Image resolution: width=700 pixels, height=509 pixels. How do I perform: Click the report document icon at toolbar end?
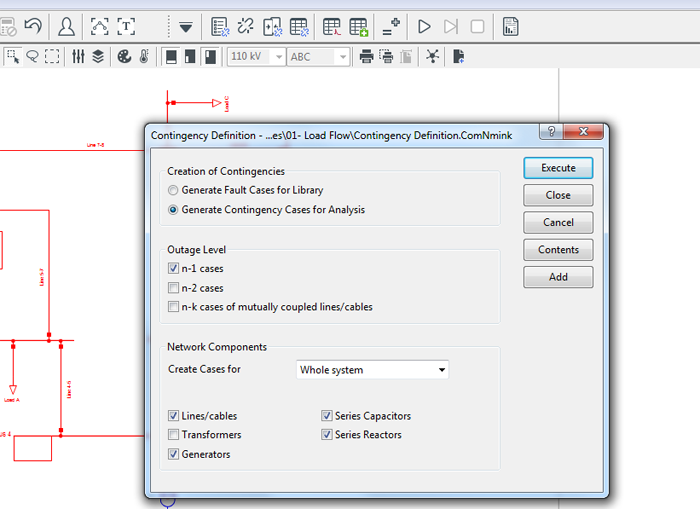click(510, 26)
